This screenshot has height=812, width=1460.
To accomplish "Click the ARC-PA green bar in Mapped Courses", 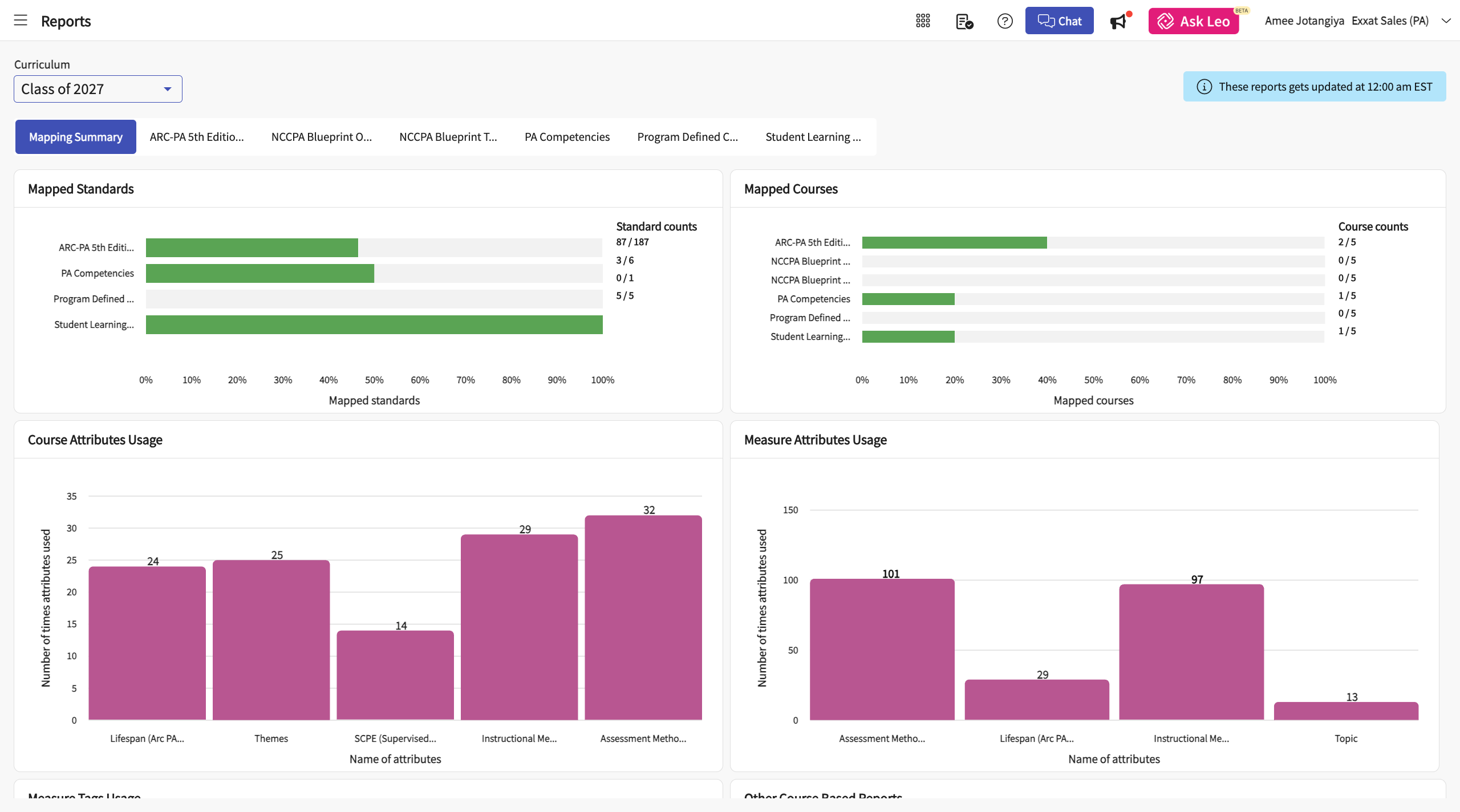I will point(954,242).
